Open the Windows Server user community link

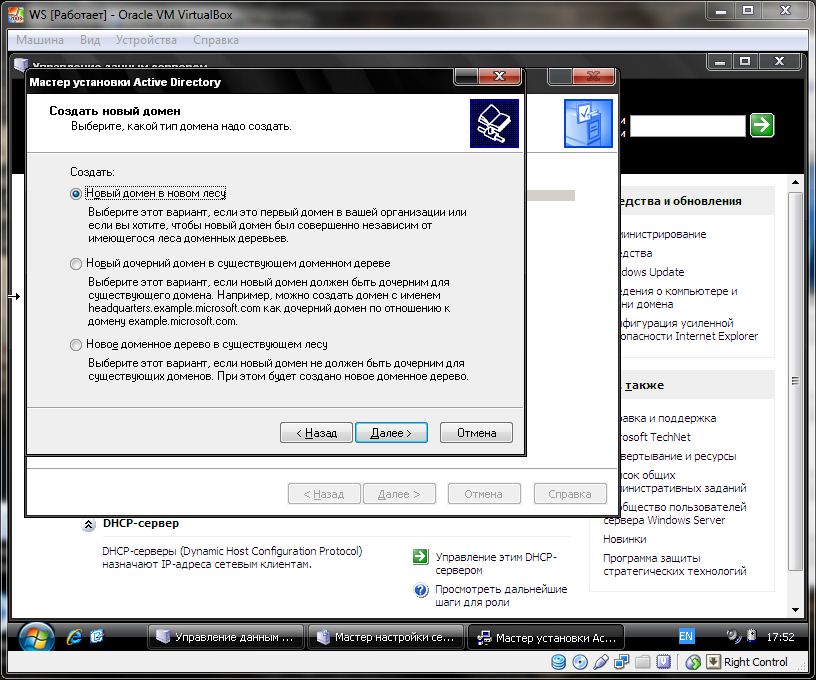(x=674, y=514)
